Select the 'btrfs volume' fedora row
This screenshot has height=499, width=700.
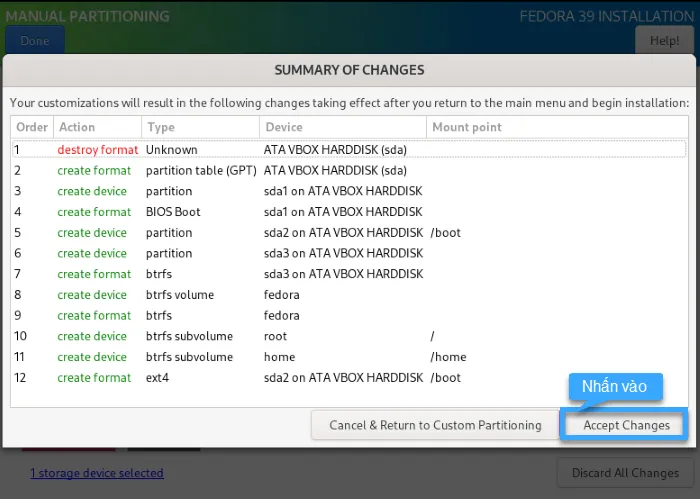(349, 295)
